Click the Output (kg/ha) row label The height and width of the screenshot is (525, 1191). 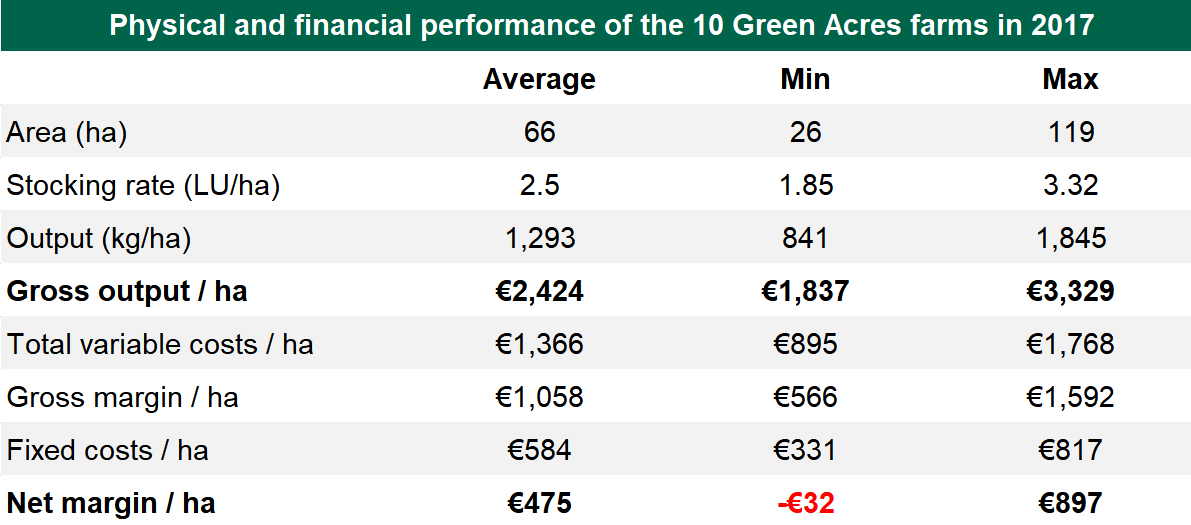(99, 239)
